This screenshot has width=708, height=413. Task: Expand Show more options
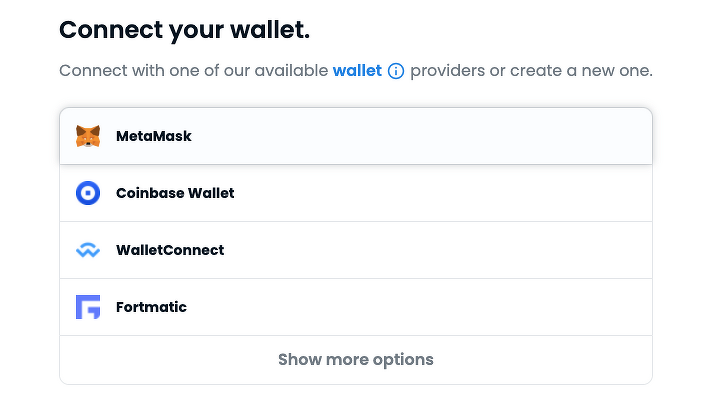(x=355, y=360)
